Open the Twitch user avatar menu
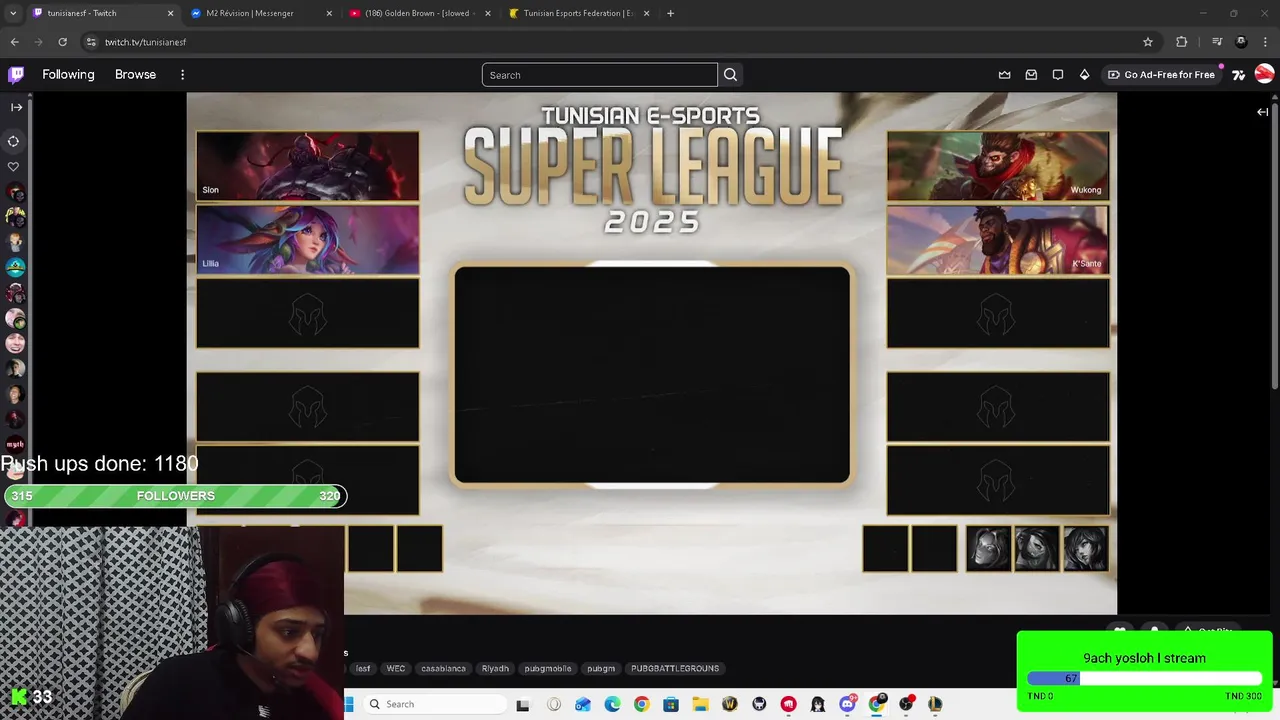 pyautogui.click(x=1264, y=74)
